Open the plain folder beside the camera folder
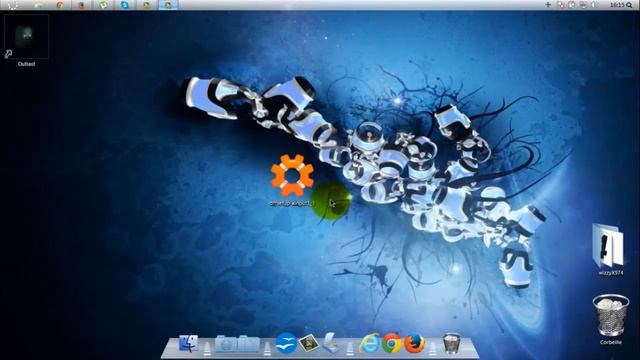This screenshot has width=640, height=360. pyautogui.click(x=249, y=344)
